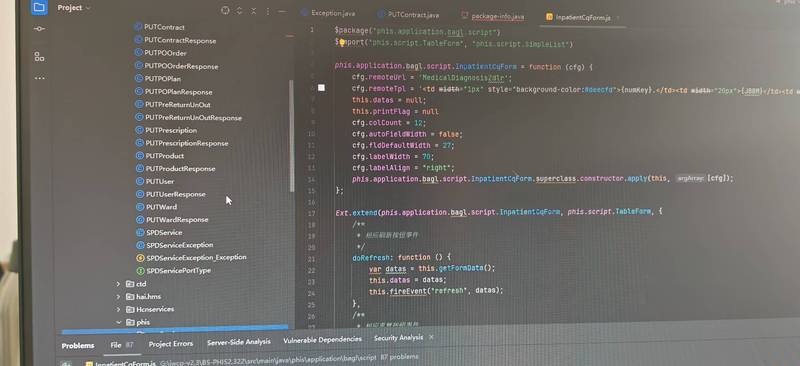Expand the ctd folder
Screen dimensions: 800x366
(118, 283)
